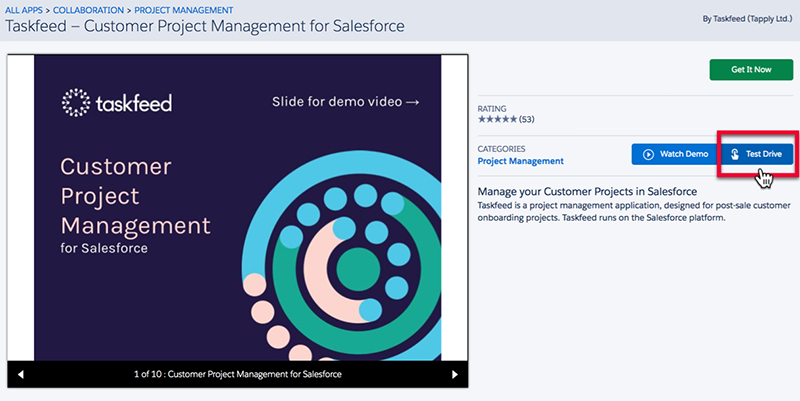Open the Watch Demo video

[x=676, y=154]
